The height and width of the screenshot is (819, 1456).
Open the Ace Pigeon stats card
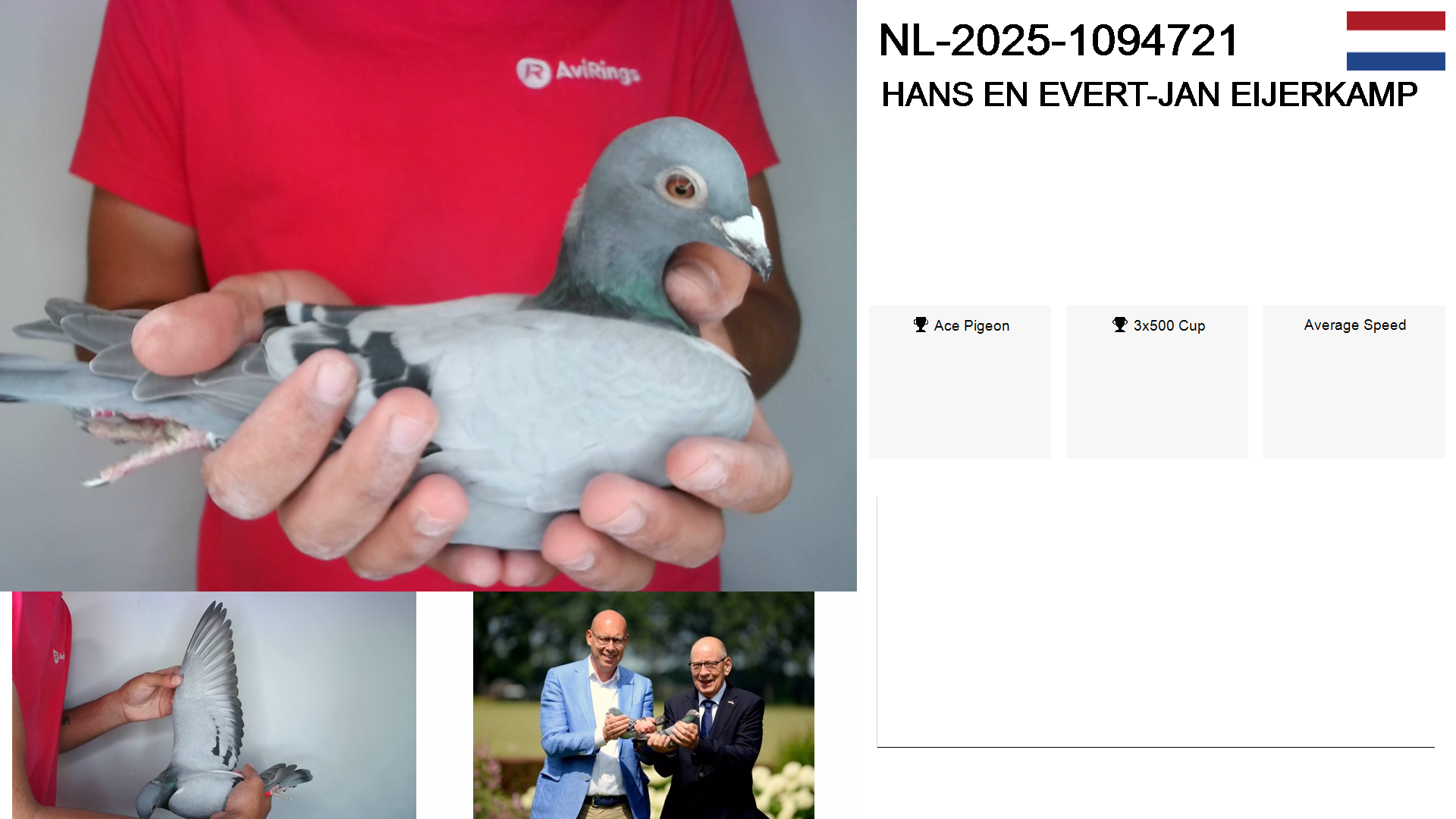pyautogui.click(x=960, y=382)
